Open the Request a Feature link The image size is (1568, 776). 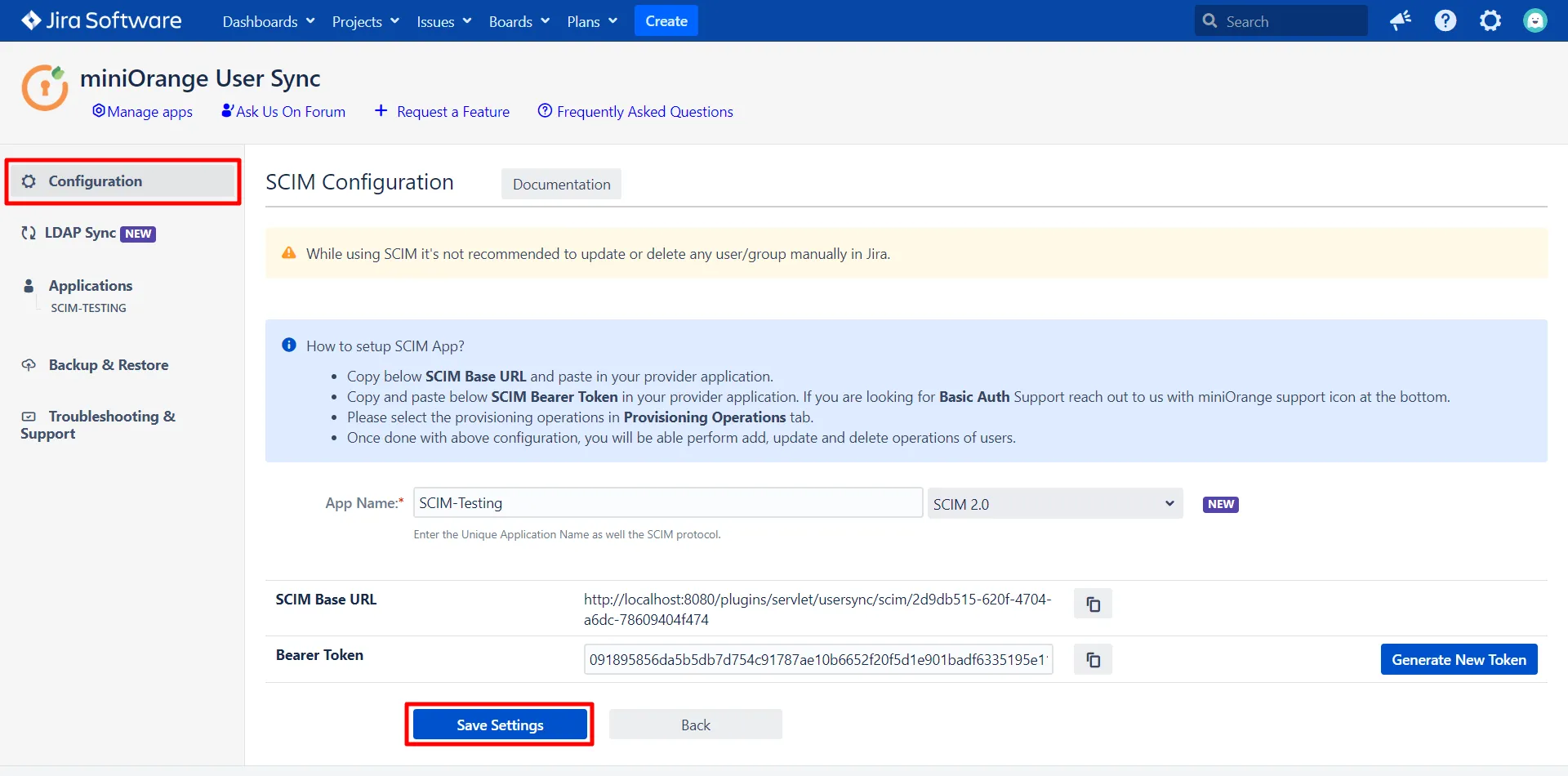[x=442, y=111]
